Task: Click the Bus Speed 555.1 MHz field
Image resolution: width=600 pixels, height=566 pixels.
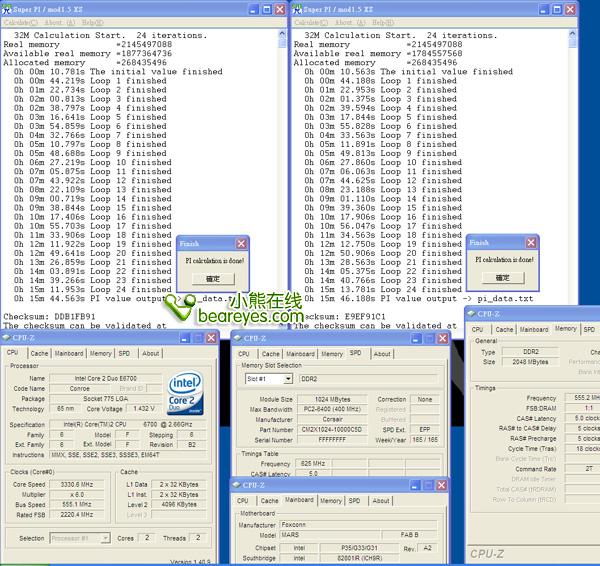Action: 77,504
